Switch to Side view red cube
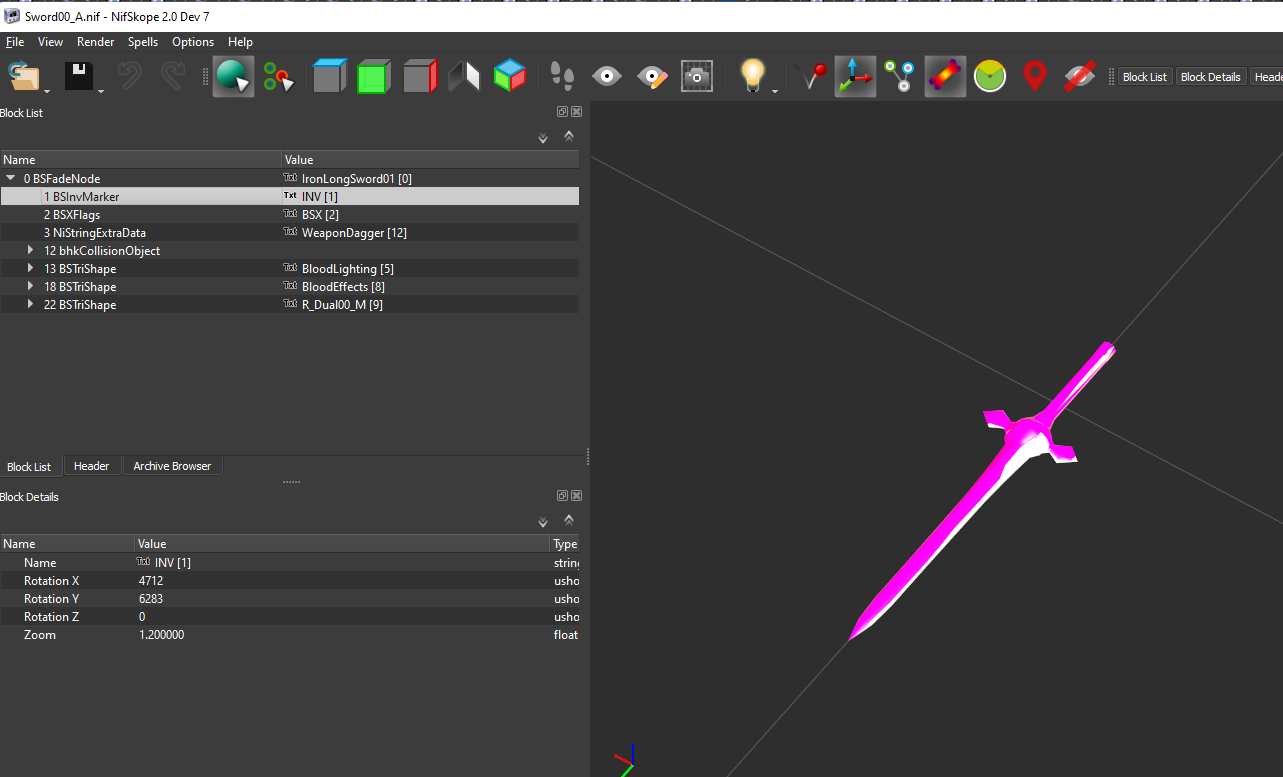 (420, 76)
